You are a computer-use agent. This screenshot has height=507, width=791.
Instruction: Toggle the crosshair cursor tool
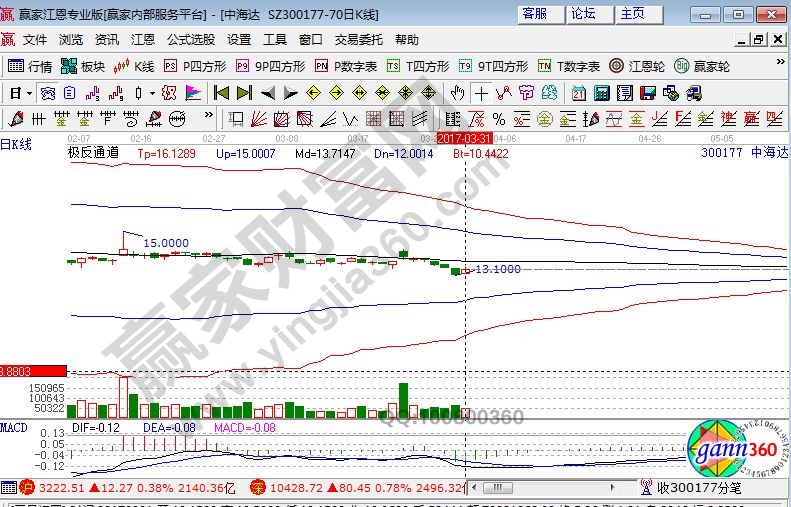pos(481,93)
